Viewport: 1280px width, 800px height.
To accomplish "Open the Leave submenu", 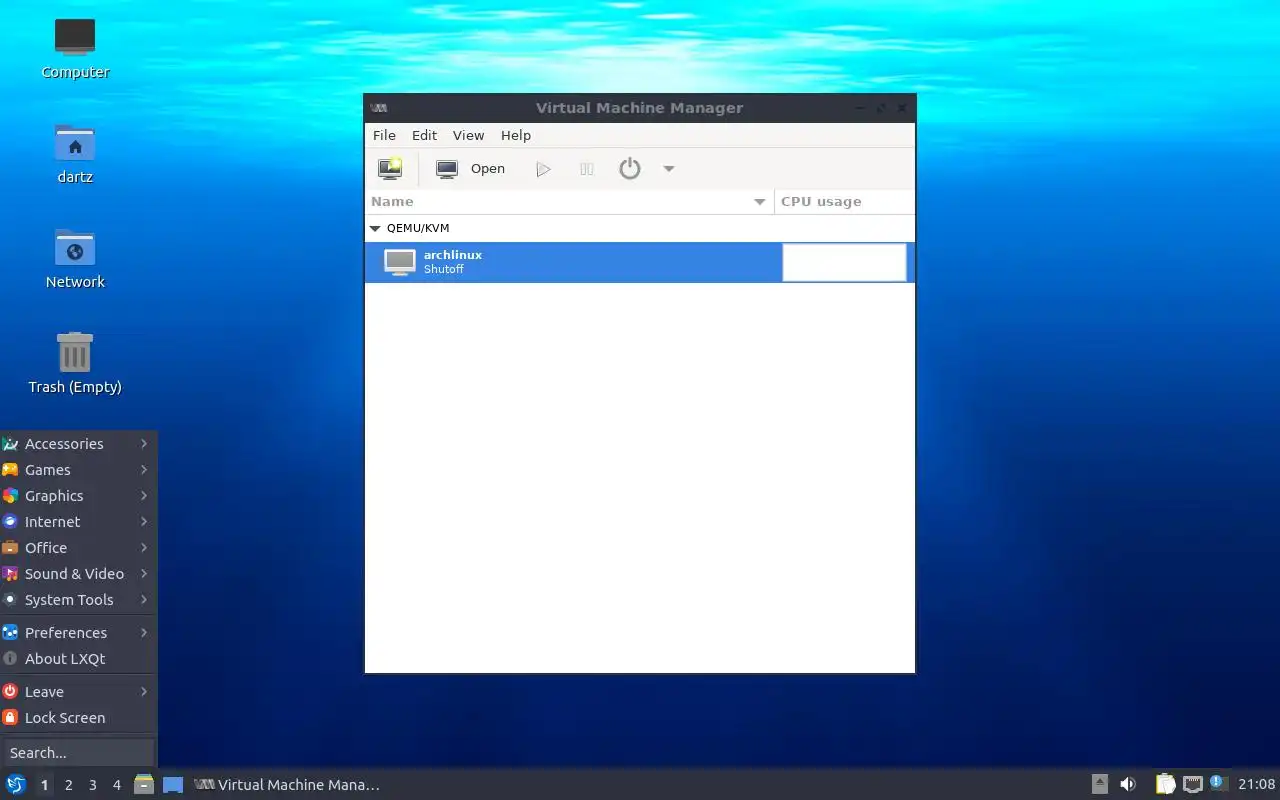I will 77,692.
